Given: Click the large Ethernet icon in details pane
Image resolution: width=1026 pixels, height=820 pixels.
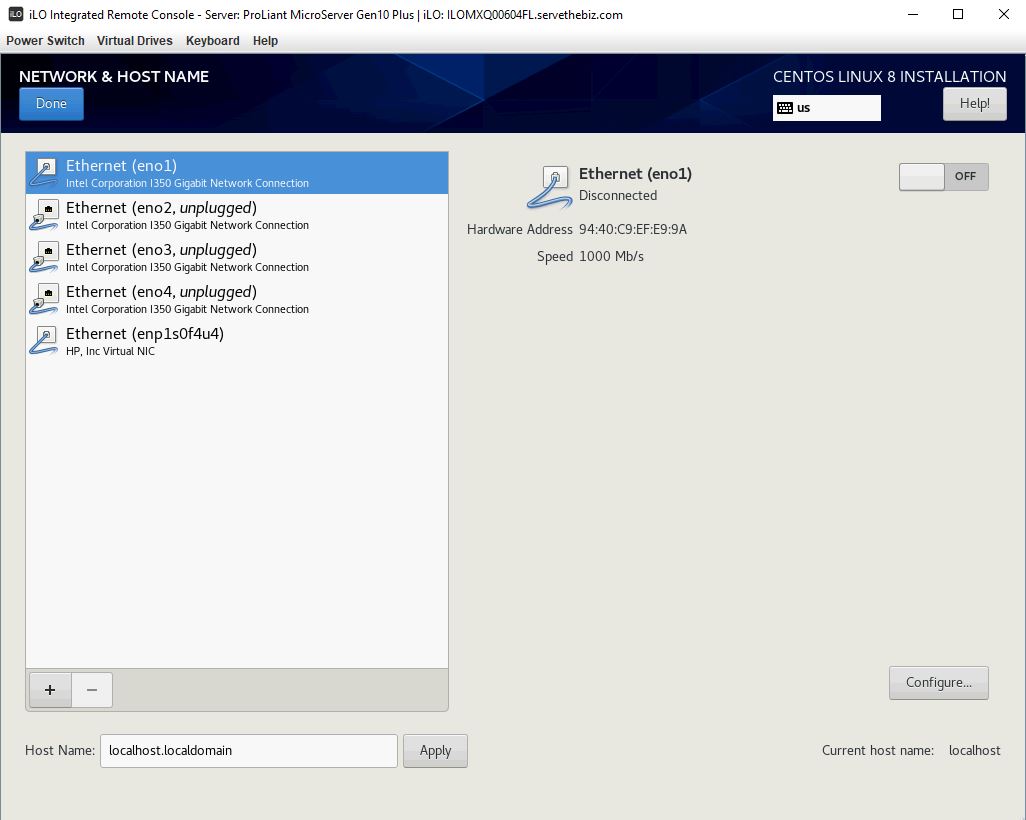Looking at the screenshot, I should [550, 187].
